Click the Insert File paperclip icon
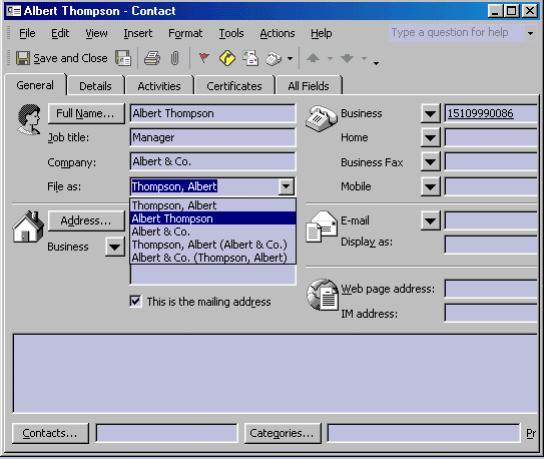 [175, 58]
